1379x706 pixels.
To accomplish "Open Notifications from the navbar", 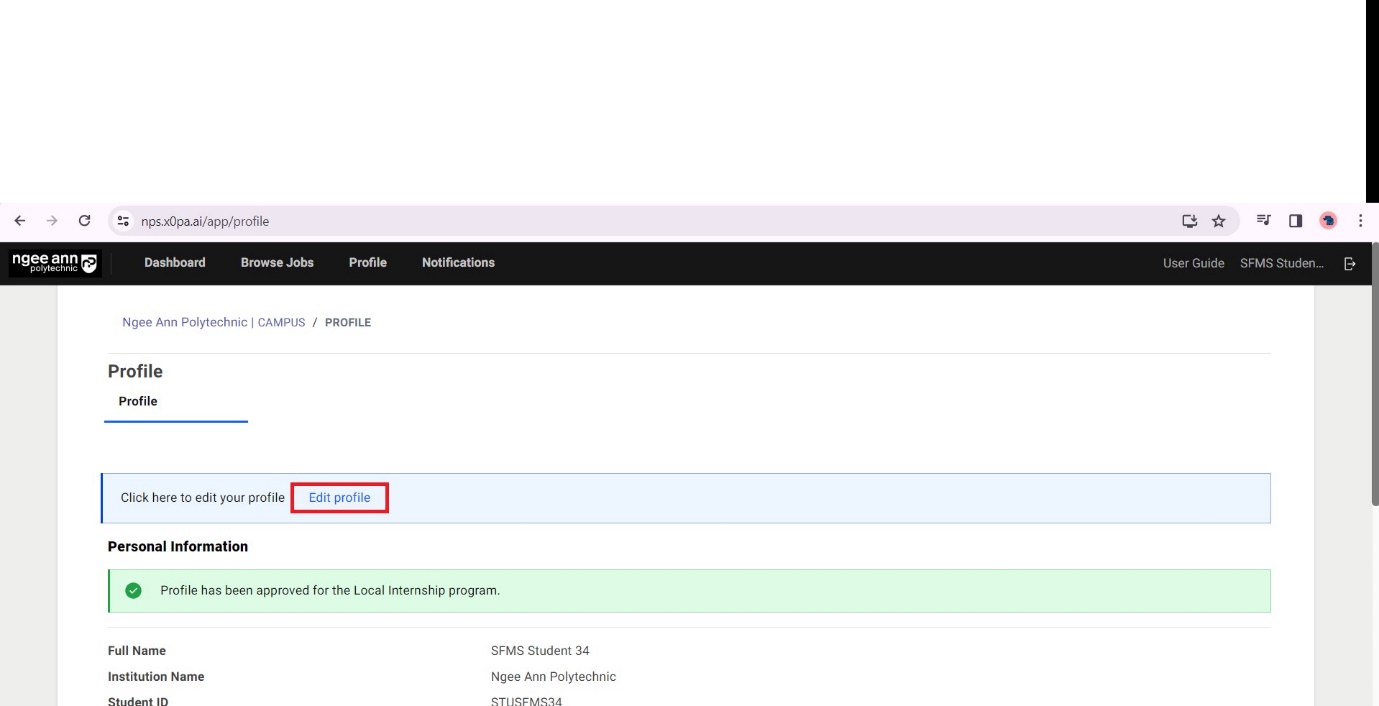I will pos(458,263).
